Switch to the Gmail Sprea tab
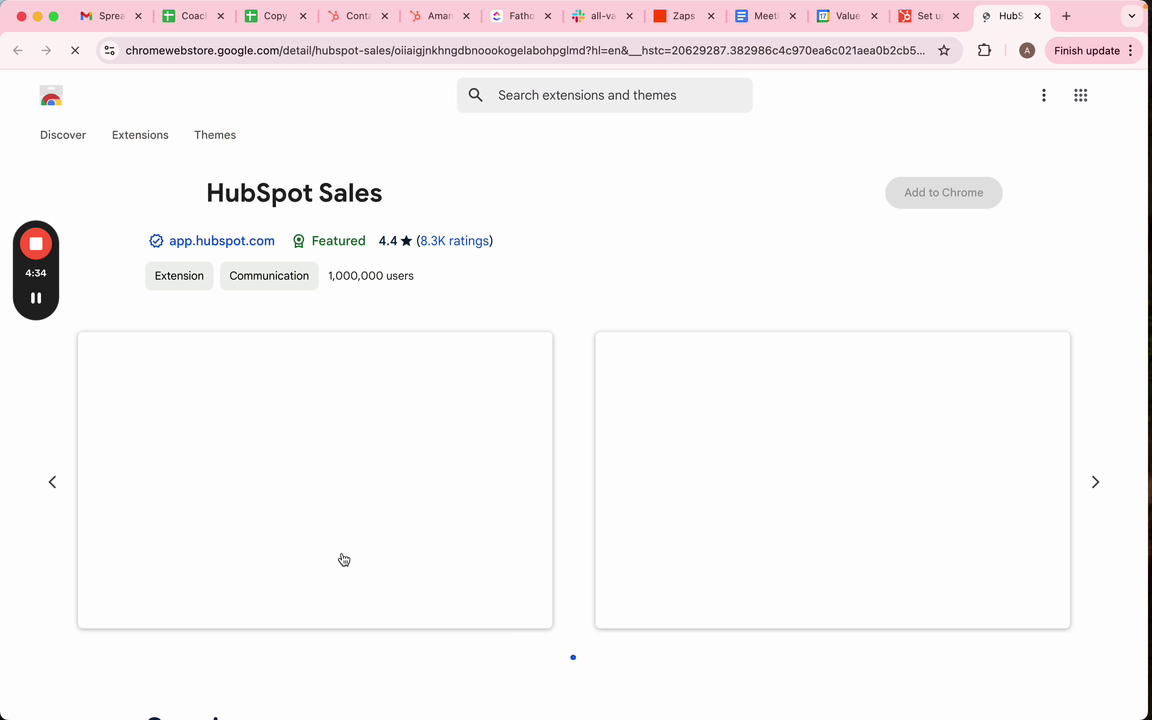The width and height of the screenshot is (1152, 720). coord(110,16)
